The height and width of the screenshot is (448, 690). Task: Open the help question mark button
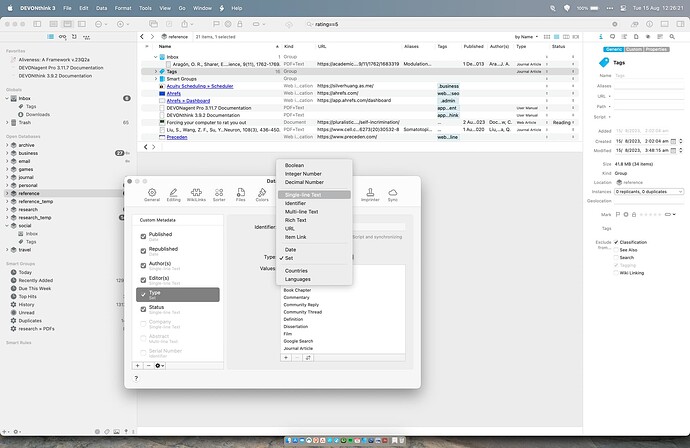tap(136, 378)
